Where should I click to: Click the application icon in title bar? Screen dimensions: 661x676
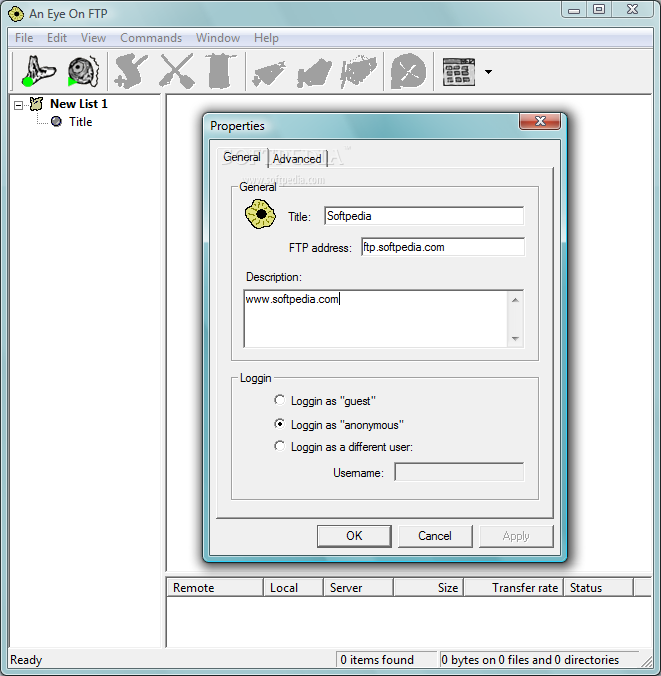point(16,14)
